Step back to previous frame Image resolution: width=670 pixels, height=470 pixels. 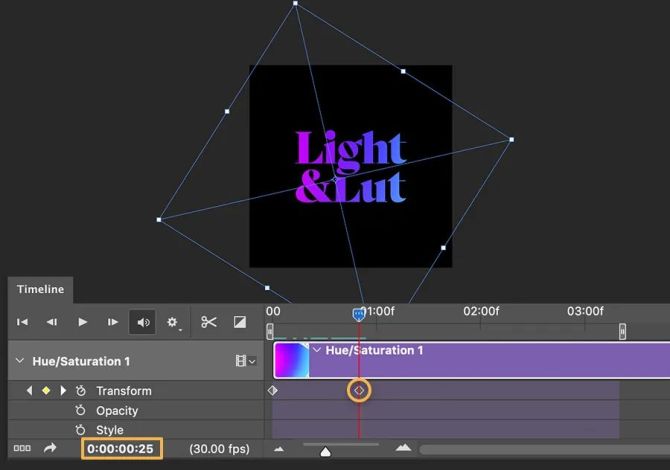52,322
